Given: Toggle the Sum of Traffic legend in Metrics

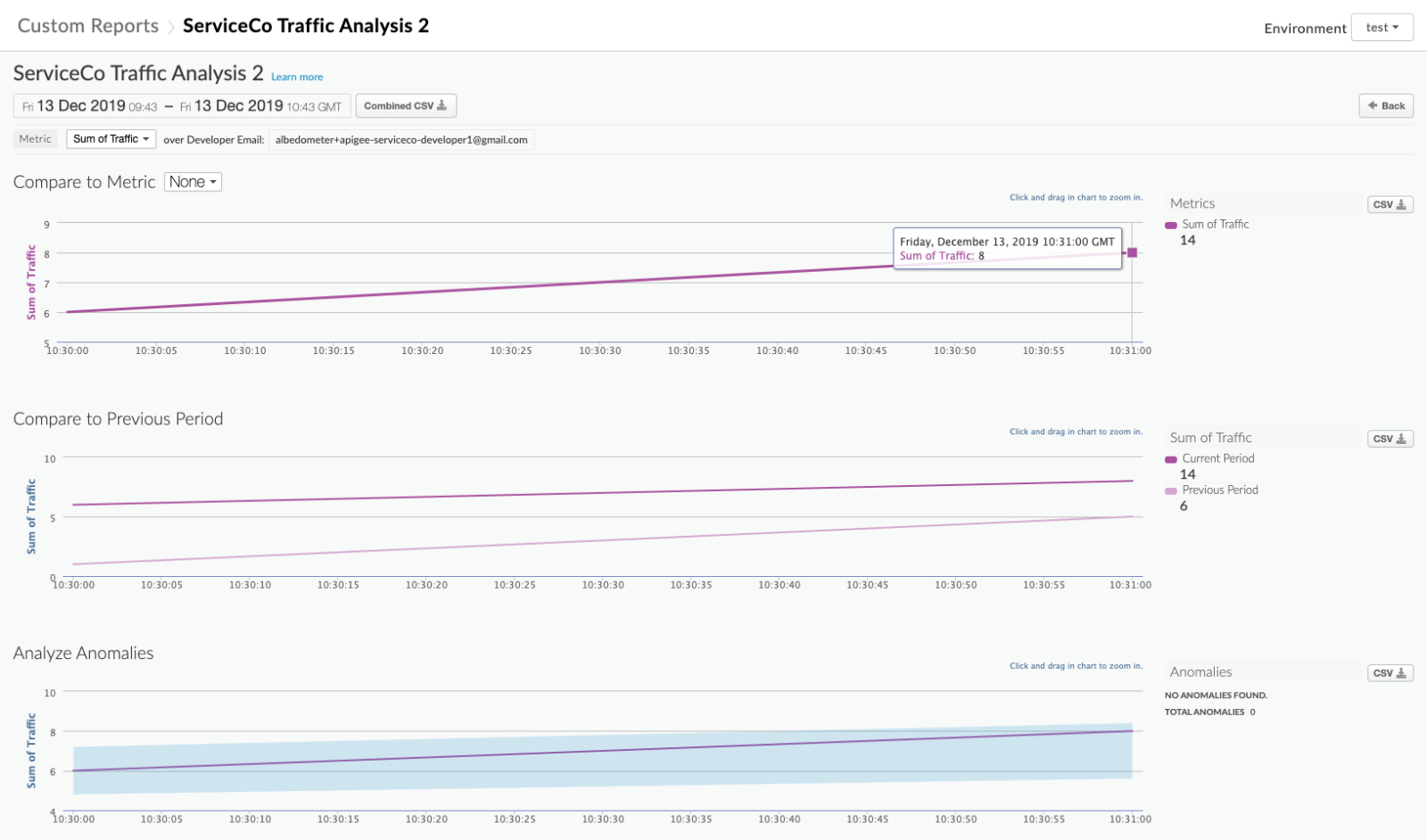Looking at the screenshot, I should pos(1216,224).
